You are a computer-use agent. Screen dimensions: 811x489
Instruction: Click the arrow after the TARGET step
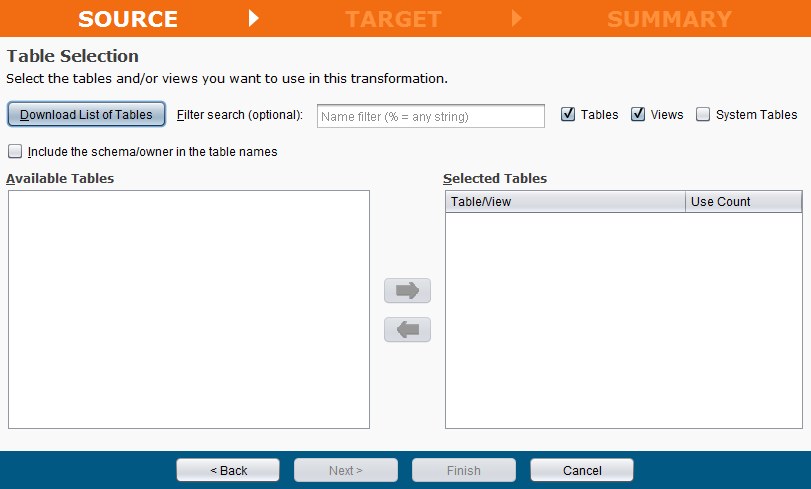click(517, 18)
